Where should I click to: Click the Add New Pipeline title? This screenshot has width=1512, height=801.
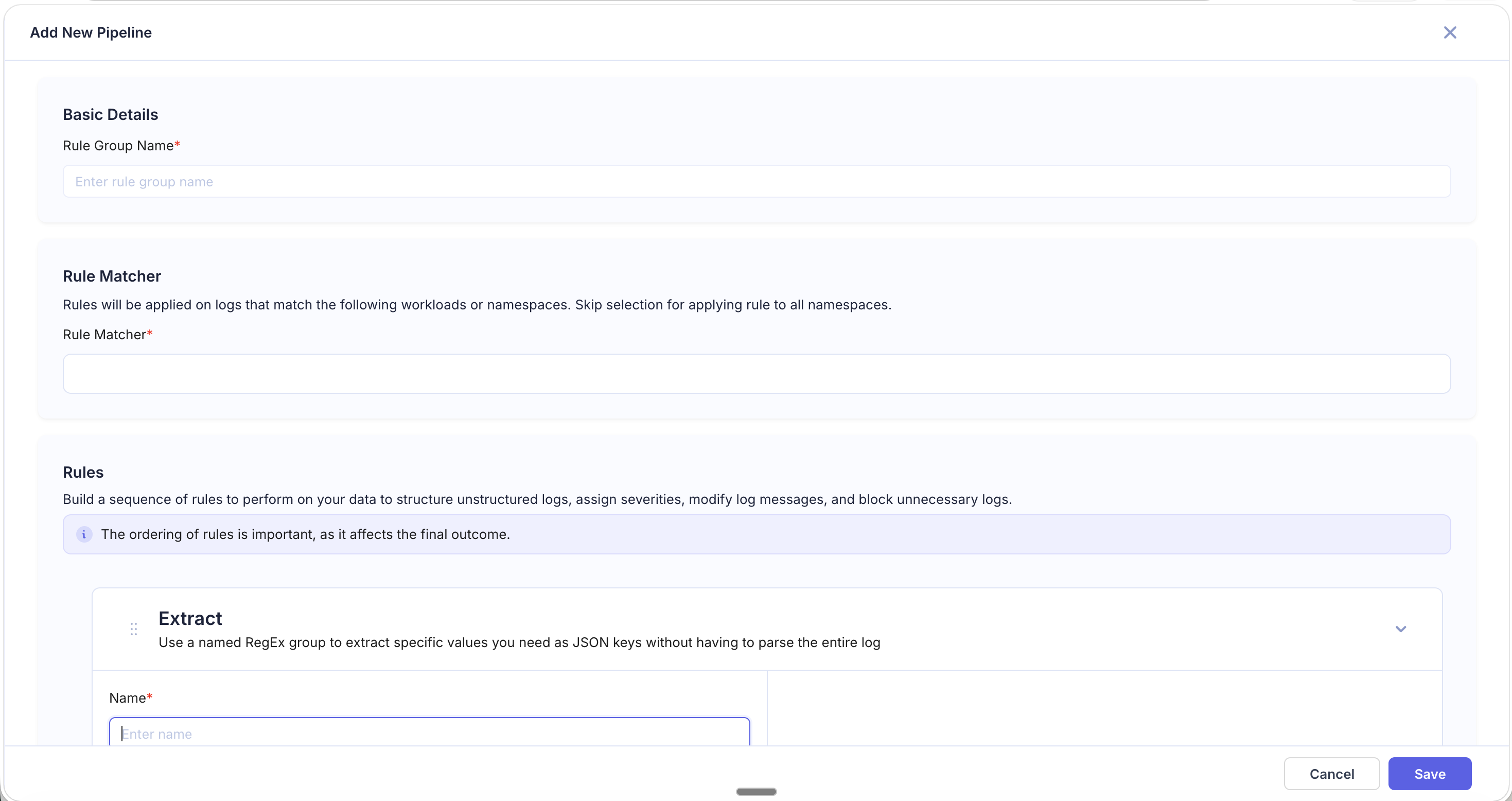(x=90, y=32)
